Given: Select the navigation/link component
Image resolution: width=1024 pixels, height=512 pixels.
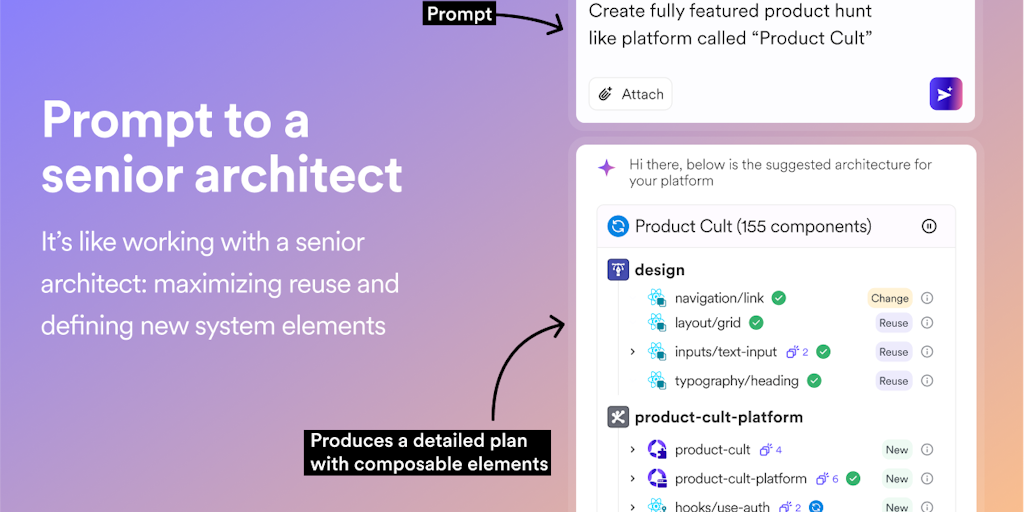Looking at the screenshot, I should point(718,298).
